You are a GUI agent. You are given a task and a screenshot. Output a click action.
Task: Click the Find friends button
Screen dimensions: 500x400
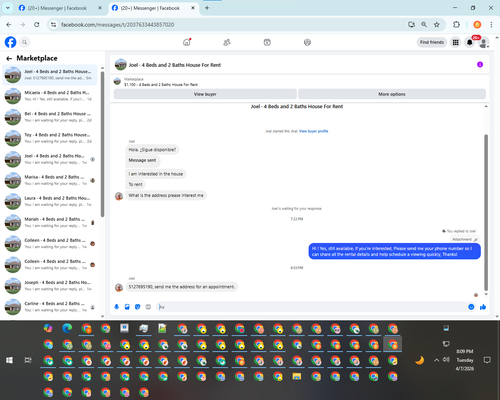[x=432, y=42]
